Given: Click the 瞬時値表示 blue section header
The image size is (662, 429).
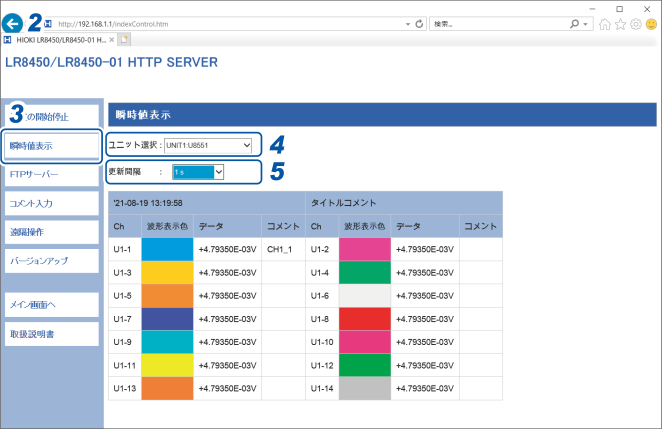Looking at the screenshot, I should (382, 114).
